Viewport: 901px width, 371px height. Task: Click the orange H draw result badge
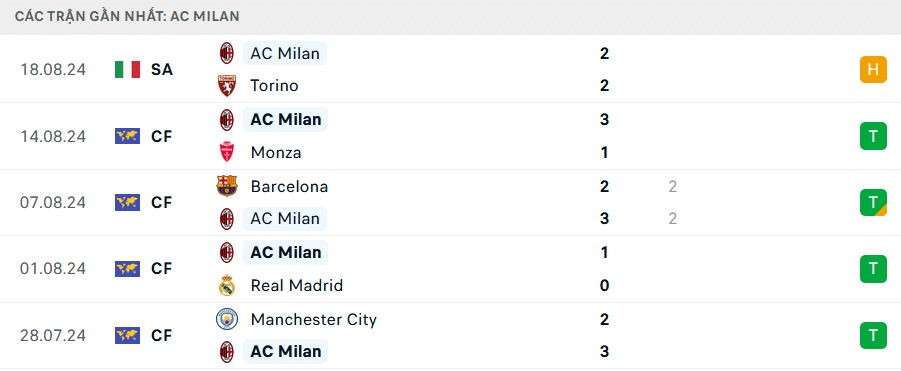pyautogui.click(x=873, y=69)
